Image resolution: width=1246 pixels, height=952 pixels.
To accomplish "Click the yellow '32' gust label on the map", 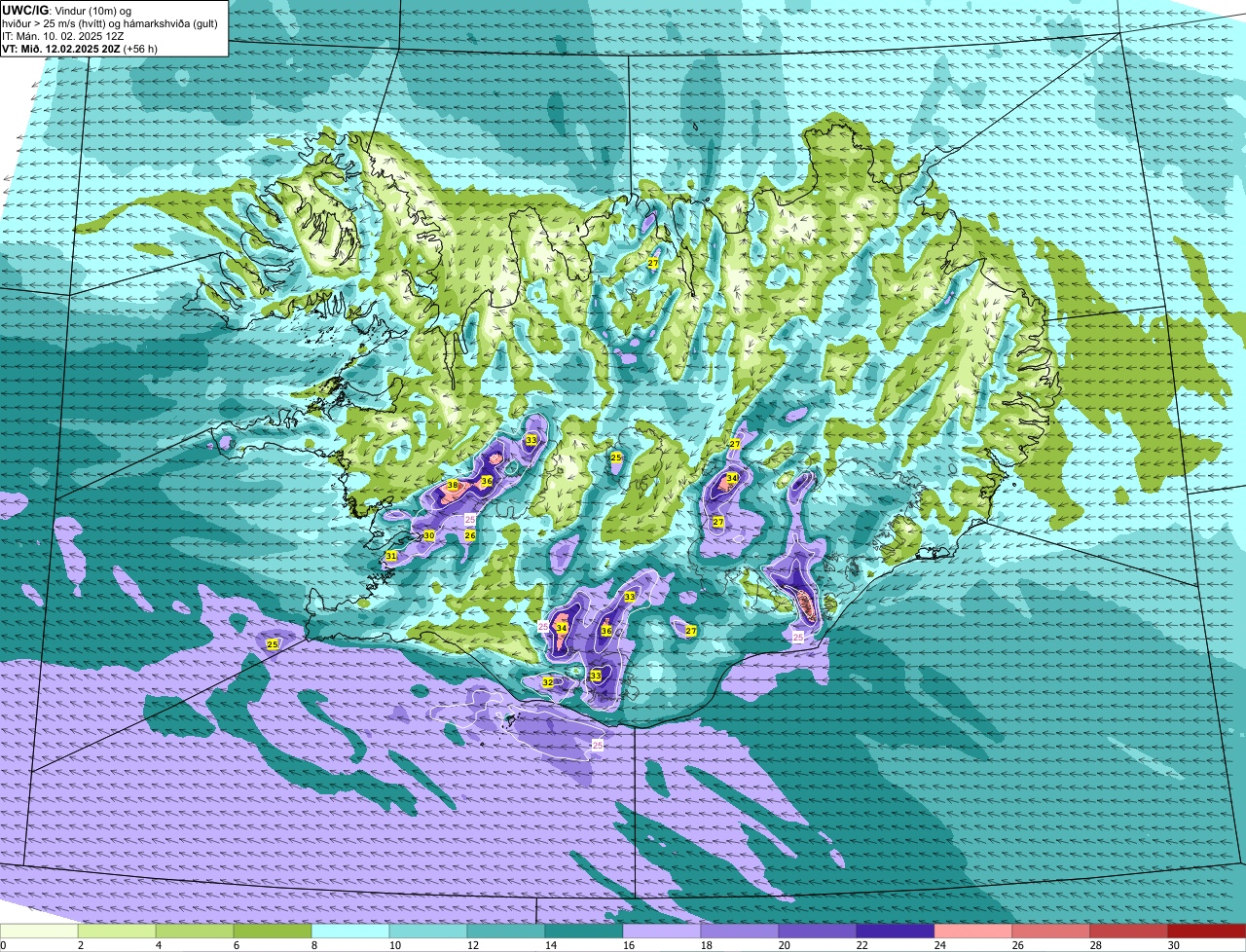I will pos(547,683).
